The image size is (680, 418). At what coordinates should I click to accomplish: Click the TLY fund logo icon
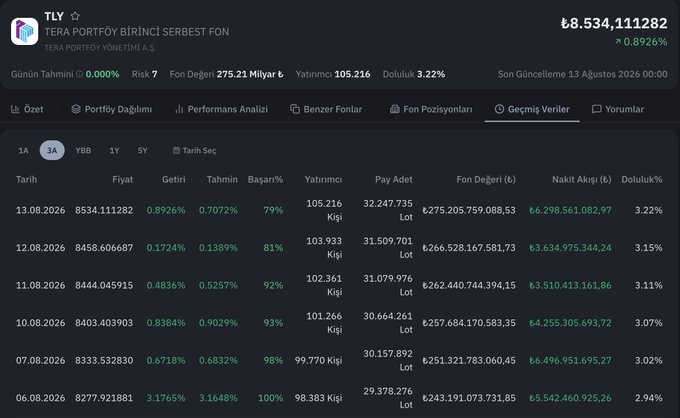[x=24, y=31]
